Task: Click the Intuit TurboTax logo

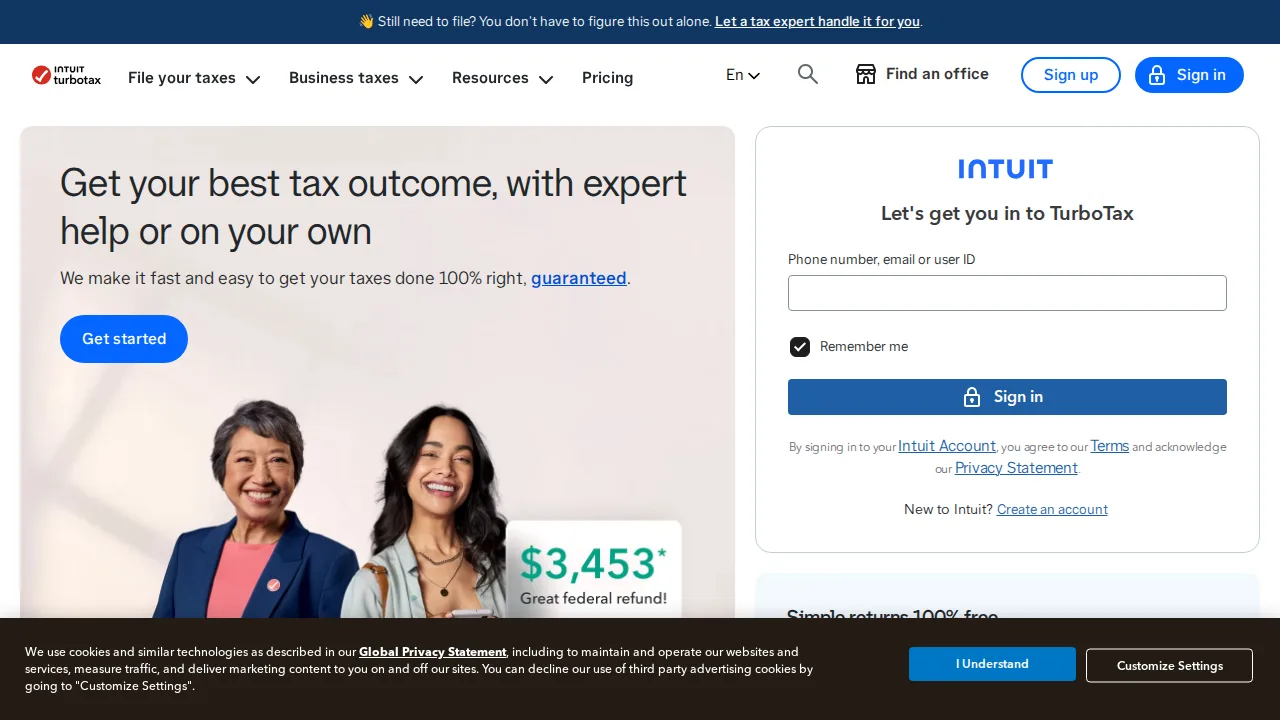Action: (66, 75)
